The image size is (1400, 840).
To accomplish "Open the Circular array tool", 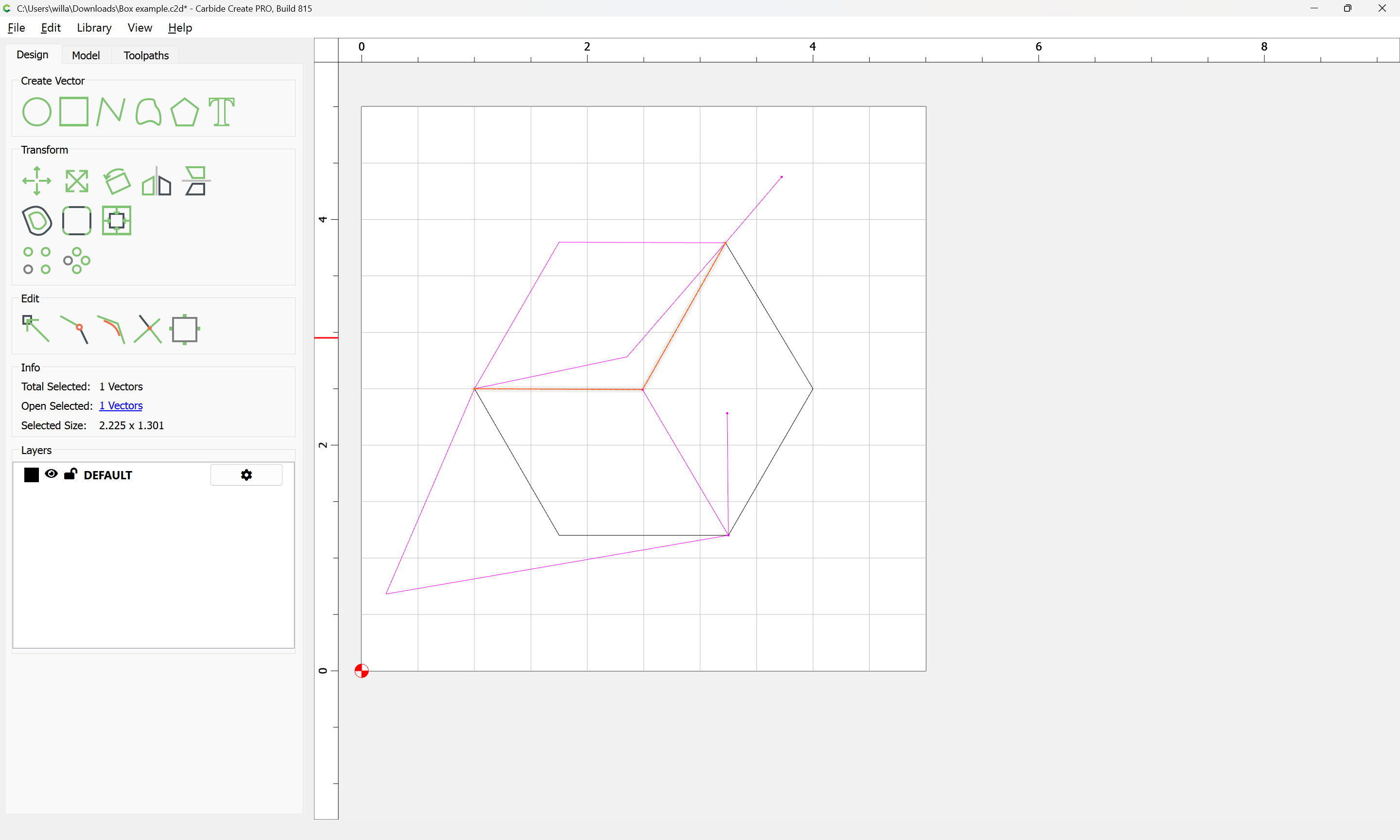I will [76, 261].
